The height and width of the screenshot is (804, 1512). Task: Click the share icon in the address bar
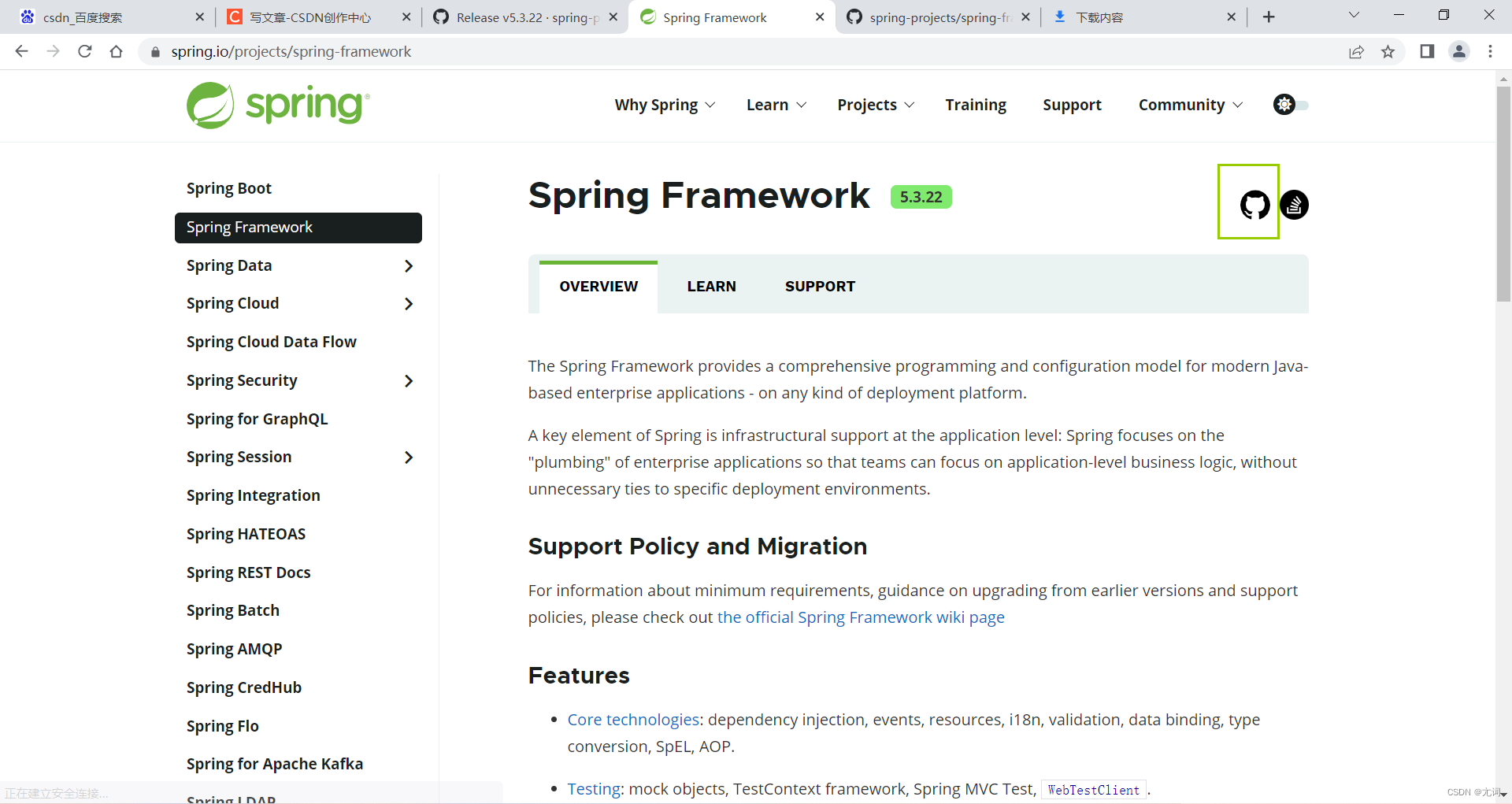pyautogui.click(x=1357, y=51)
